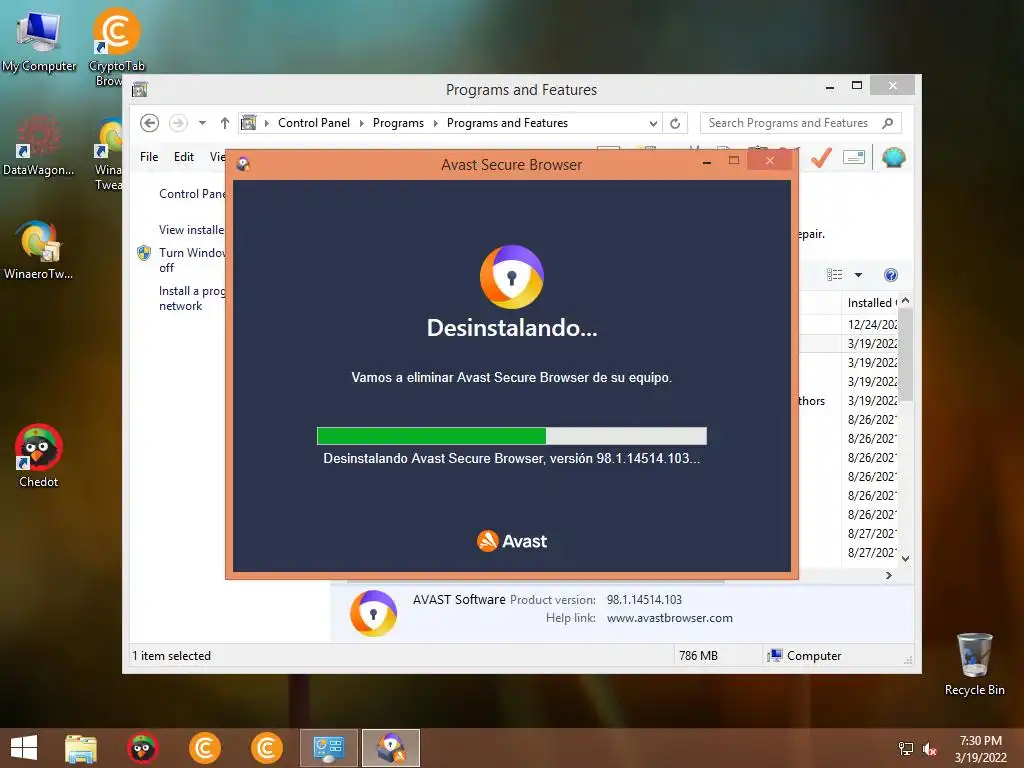The width and height of the screenshot is (1024, 768).
Task: Open Turn Windows features on or off
Action: coord(192,260)
